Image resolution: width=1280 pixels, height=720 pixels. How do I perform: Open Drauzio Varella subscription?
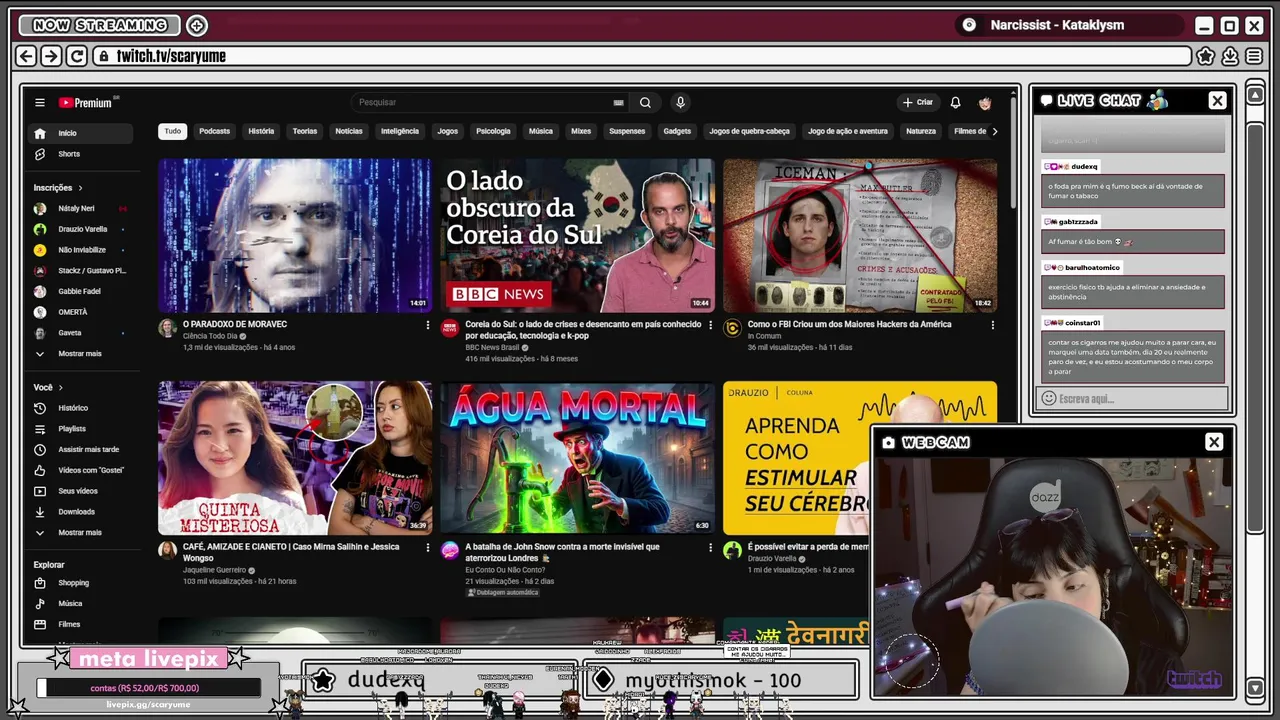pos(80,229)
